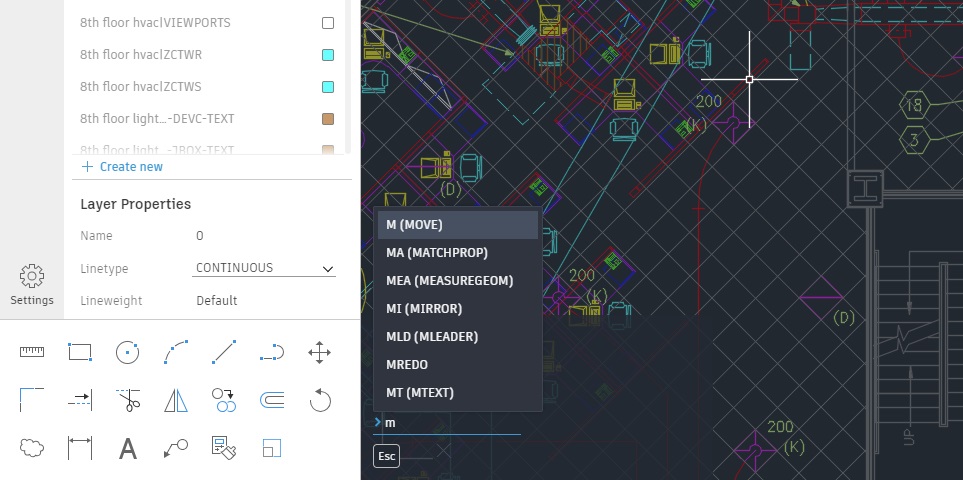Select the Polyline drawing tool
The image size is (963, 480).
click(x=271, y=352)
